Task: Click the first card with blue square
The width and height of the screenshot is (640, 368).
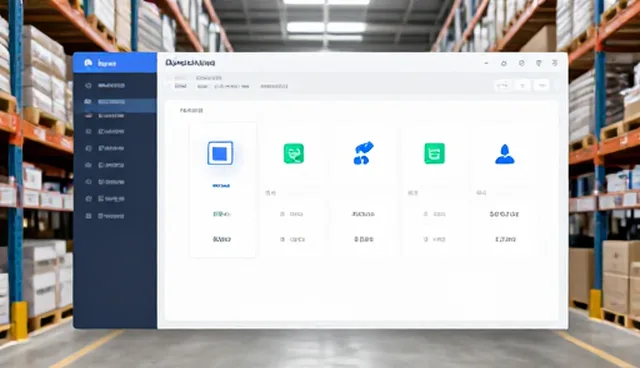Action: pyautogui.click(x=223, y=190)
